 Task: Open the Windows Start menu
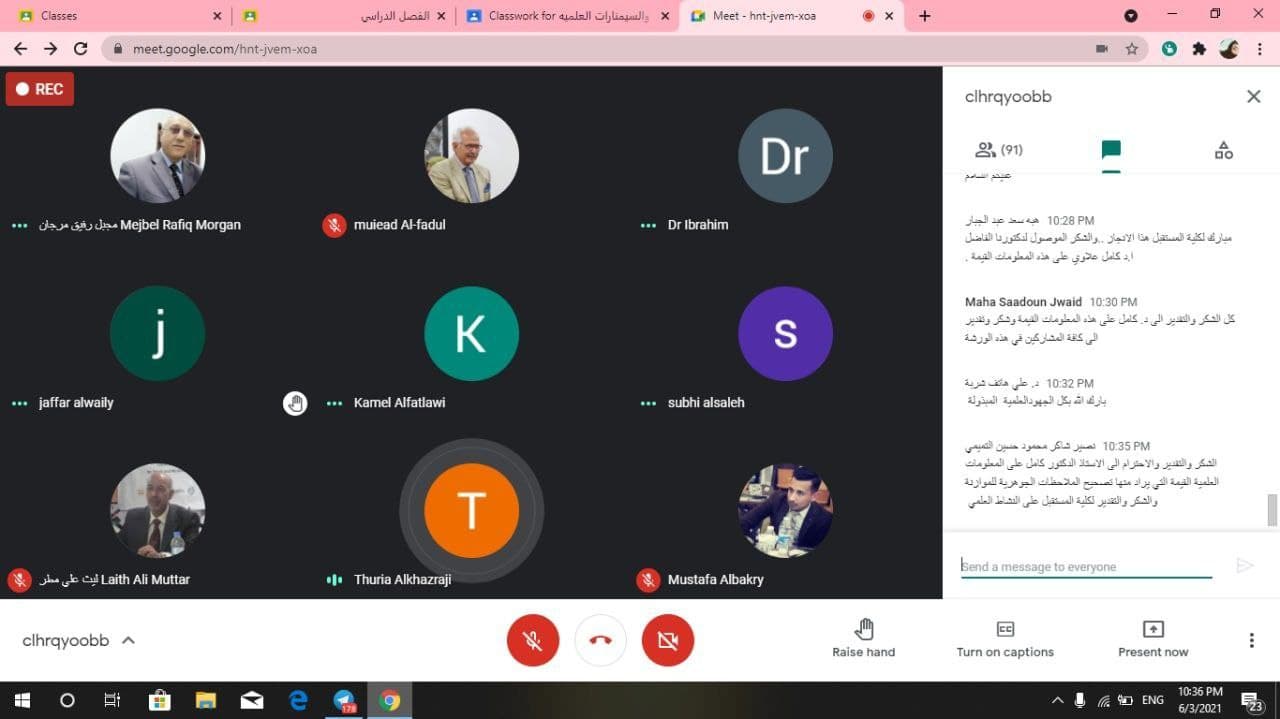[21, 700]
